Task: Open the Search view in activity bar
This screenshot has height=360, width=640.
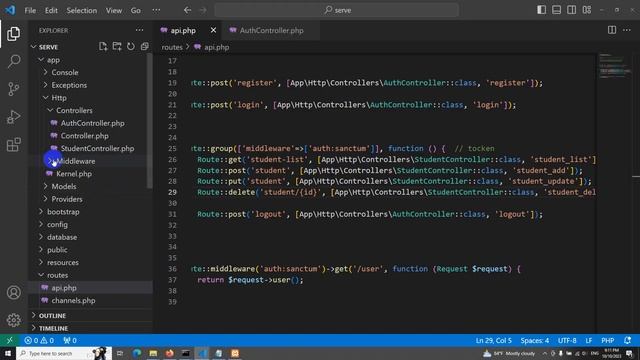Action: click(13, 61)
